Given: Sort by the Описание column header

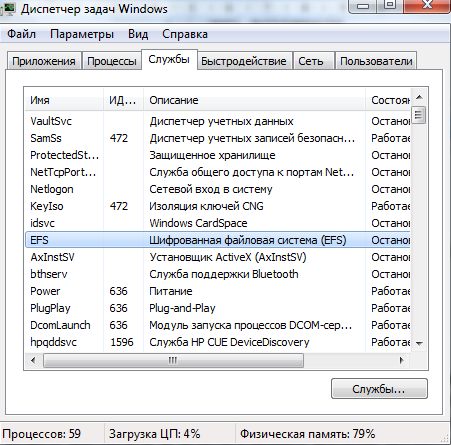Looking at the screenshot, I should click(254, 100).
